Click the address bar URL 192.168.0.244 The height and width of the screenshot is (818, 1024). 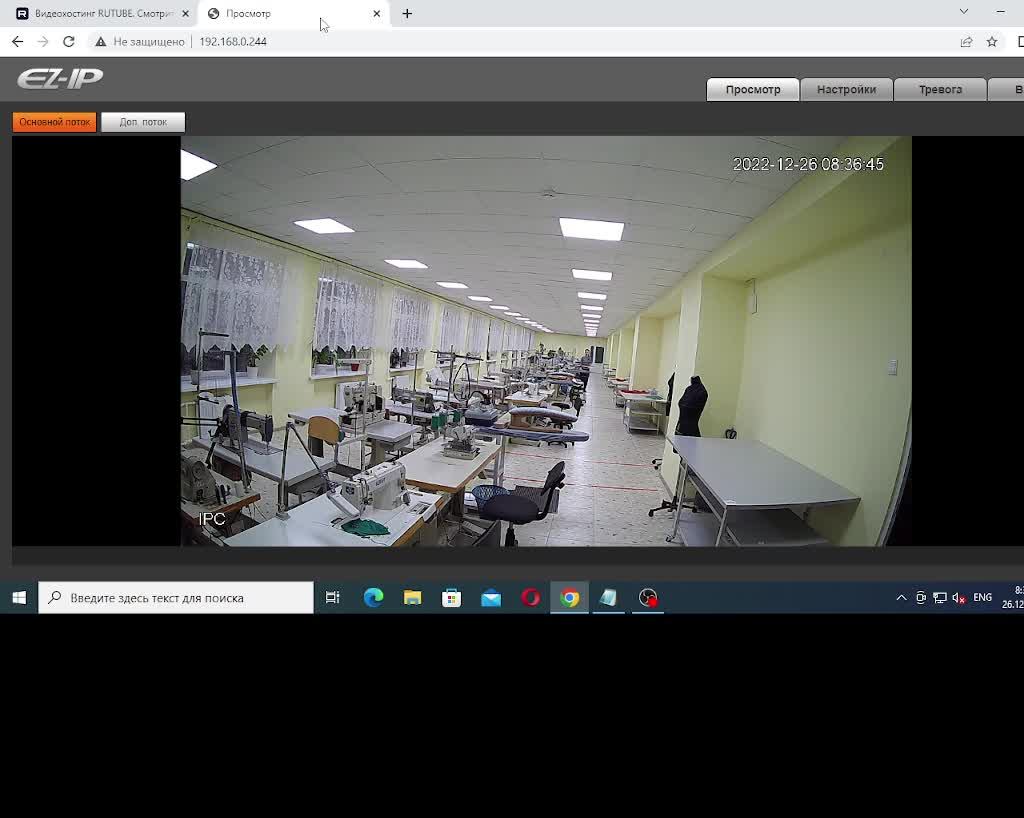point(233,42)
